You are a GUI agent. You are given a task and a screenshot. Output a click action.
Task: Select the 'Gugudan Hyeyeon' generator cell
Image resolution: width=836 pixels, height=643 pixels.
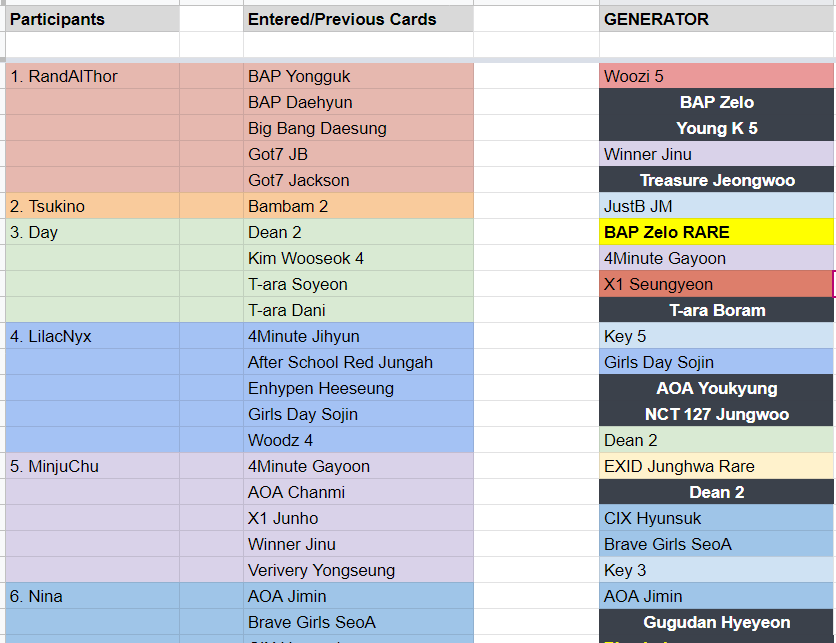point(717,623)
